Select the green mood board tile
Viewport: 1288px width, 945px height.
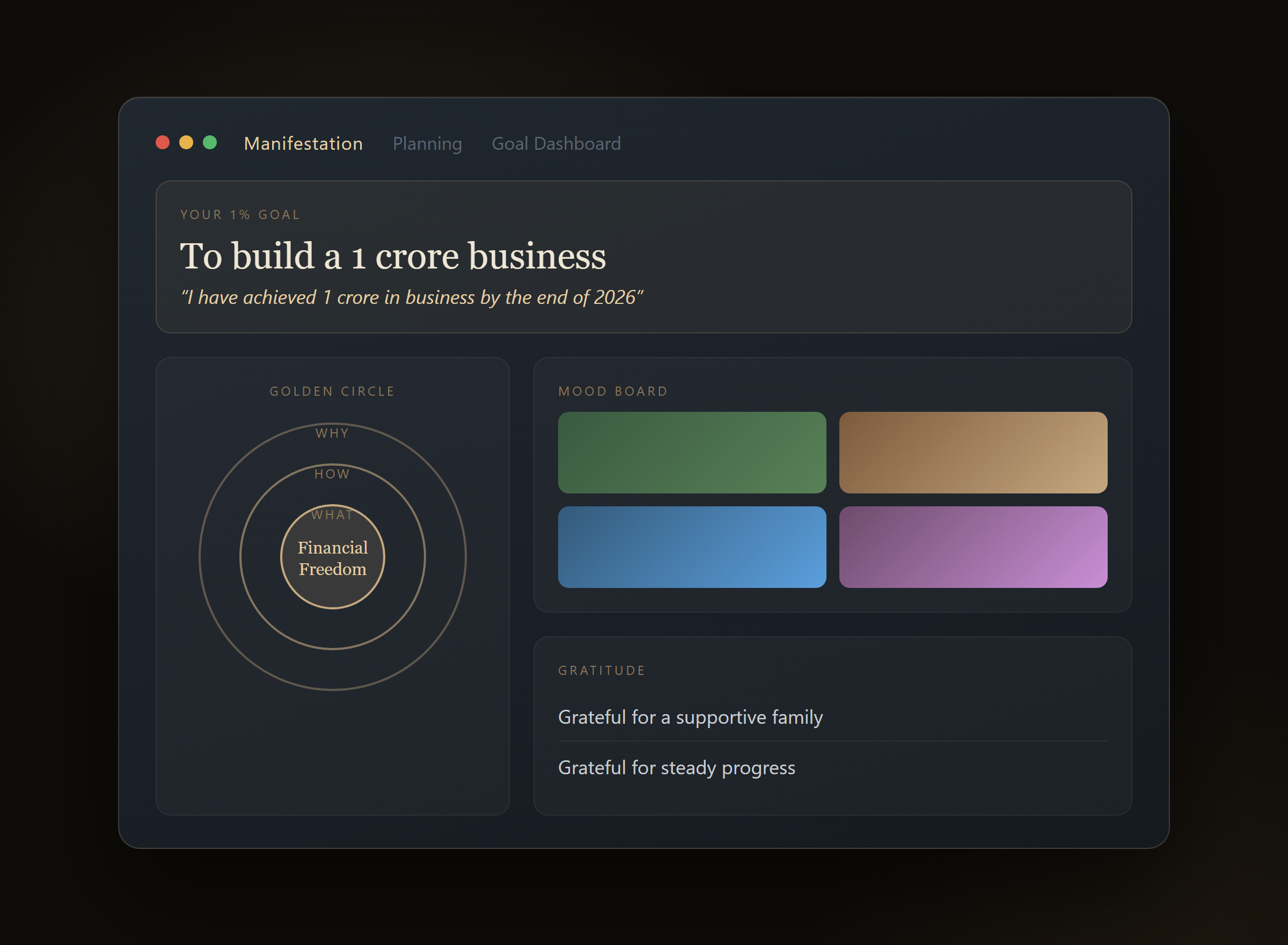coord(692,453)
